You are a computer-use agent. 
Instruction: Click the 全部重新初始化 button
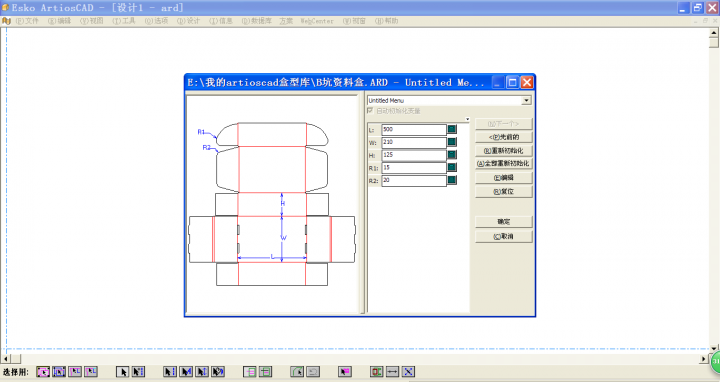click(504, 163)
